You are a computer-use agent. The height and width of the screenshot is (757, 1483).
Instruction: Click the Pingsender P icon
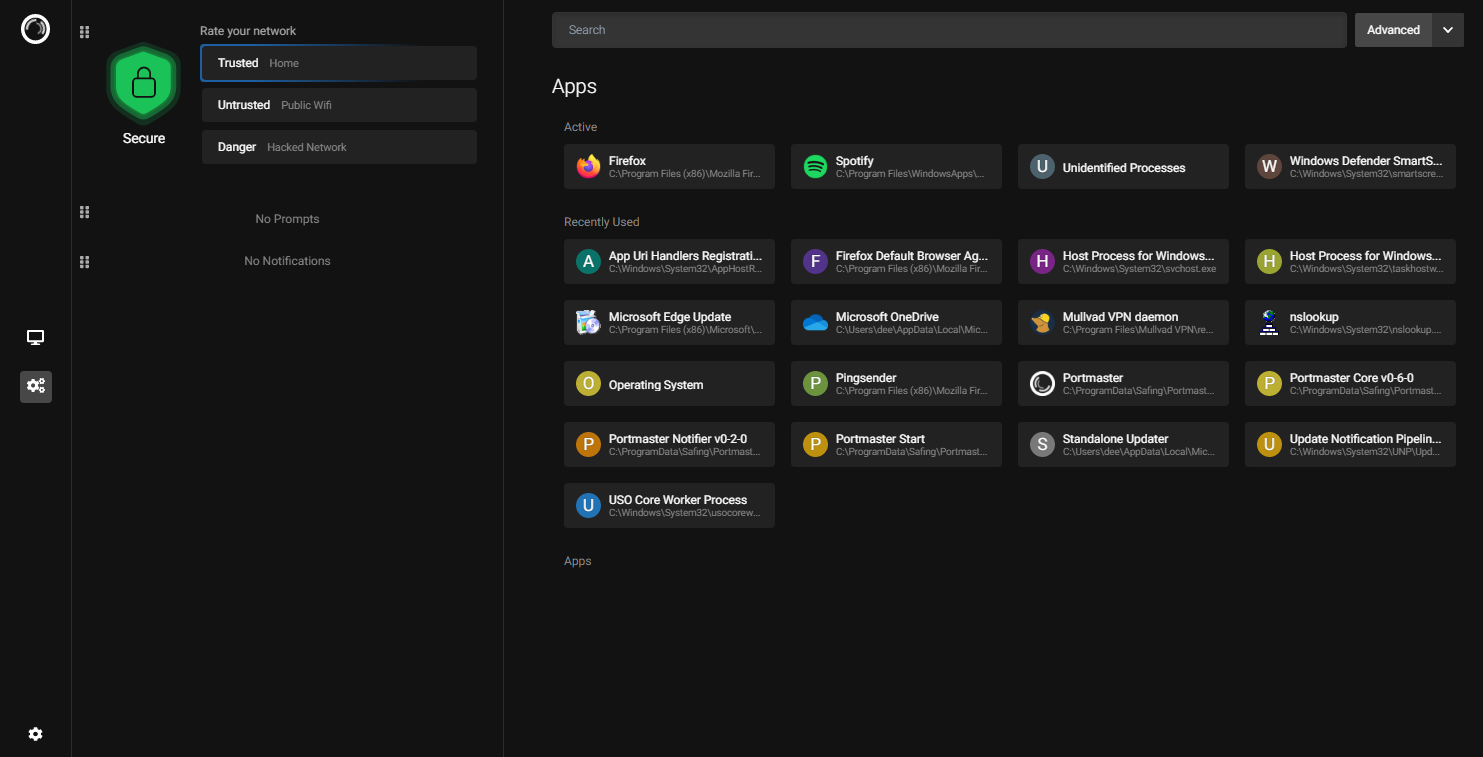[x=816, y=384]
